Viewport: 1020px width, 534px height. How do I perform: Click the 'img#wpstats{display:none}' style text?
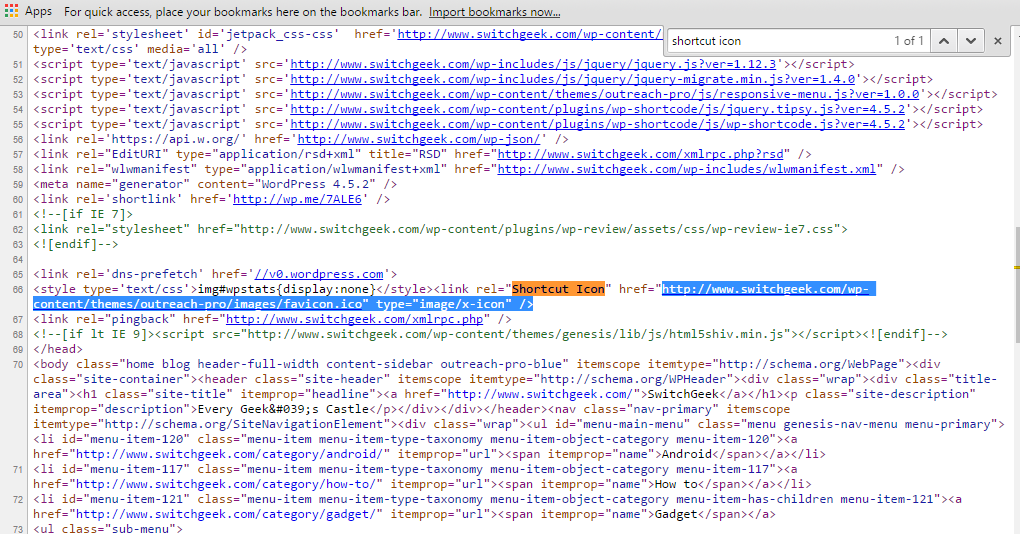pyautogui.click(x=287, y=289)
